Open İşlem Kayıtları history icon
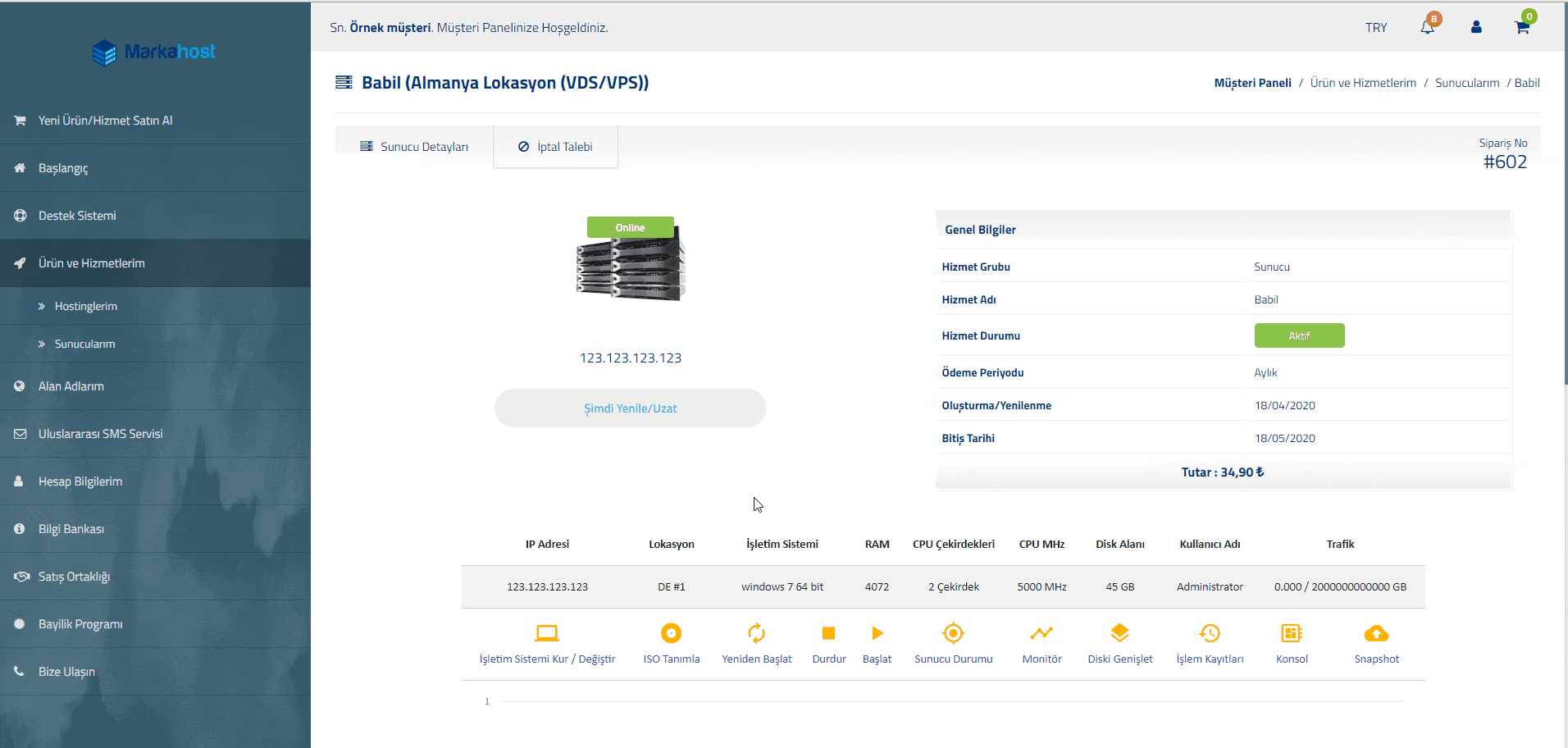This screenshot has width=1568, height=748. coord(1210,633)
